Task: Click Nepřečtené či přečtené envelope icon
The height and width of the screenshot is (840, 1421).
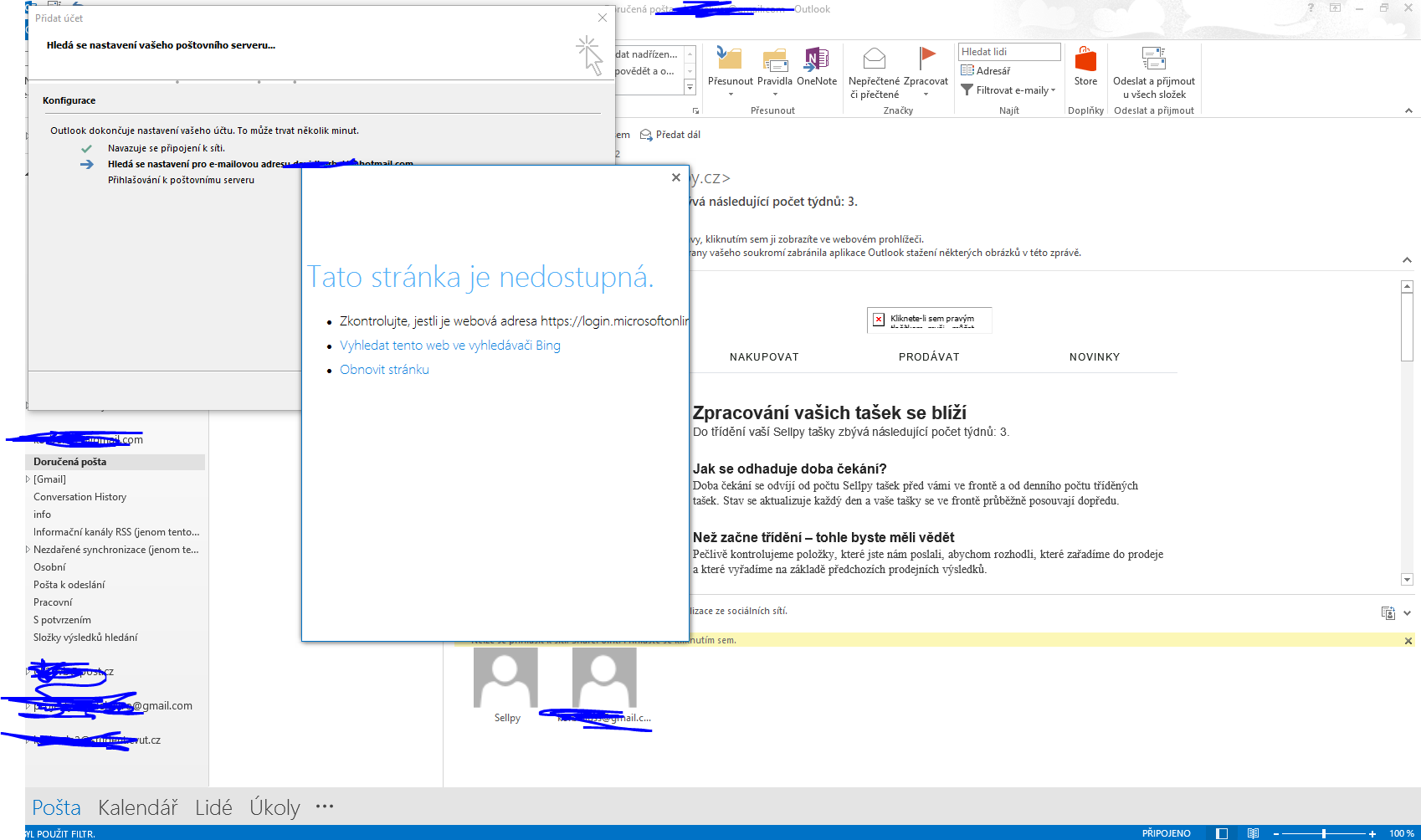Action: [x=874, y=59]
